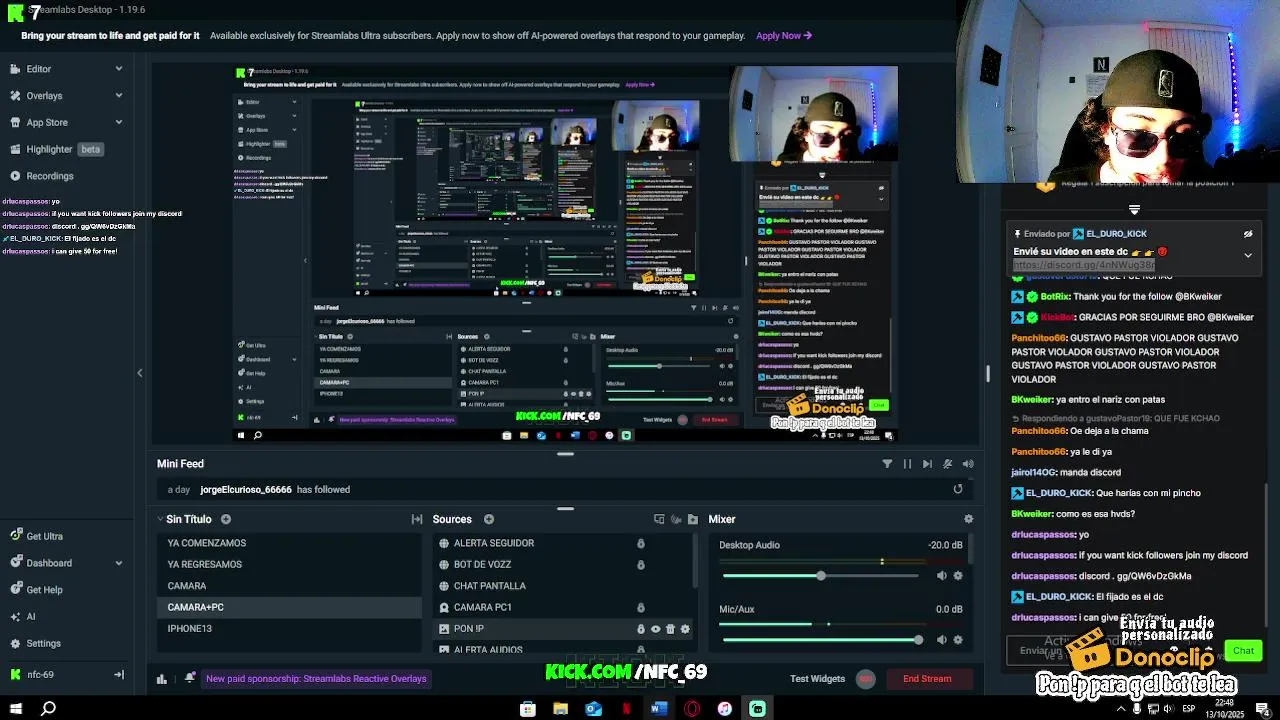Log out using icon beside nfc-69
Viewport: 1280px width, 720px height.
coord(118,675)
